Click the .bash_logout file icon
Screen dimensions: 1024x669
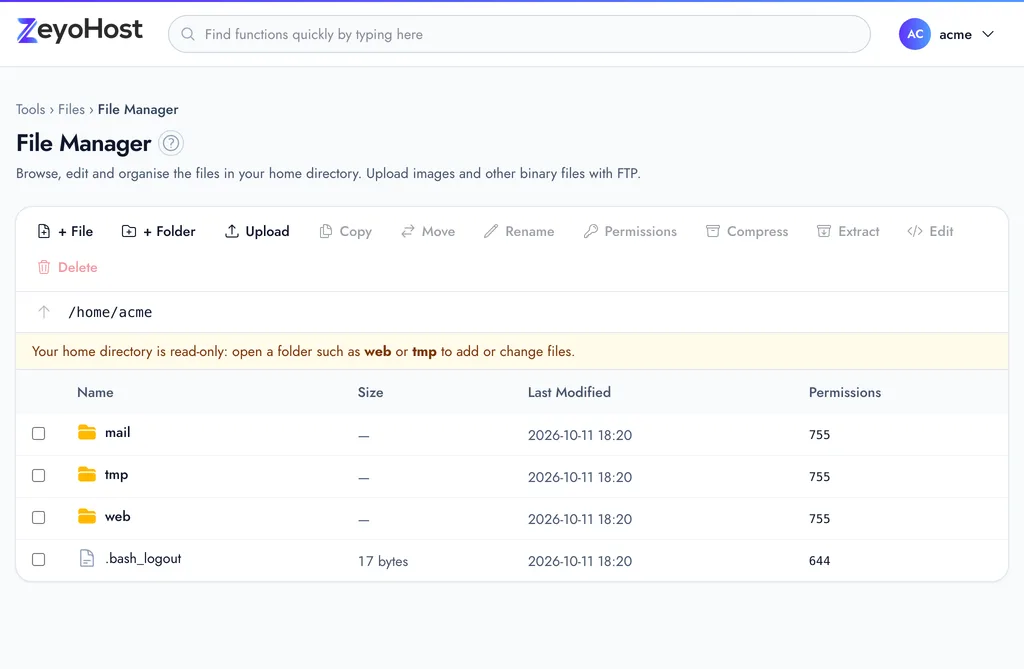(87, 558)
